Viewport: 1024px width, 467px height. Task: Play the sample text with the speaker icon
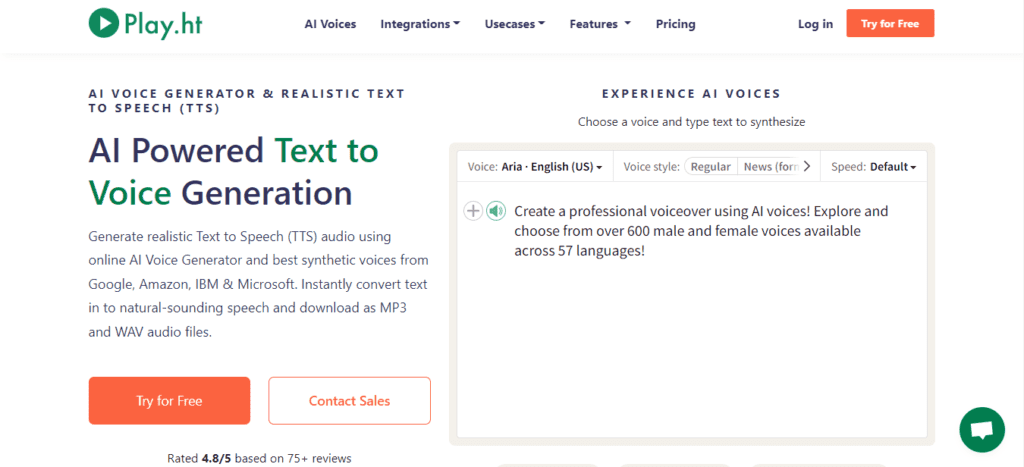point(495,211)
